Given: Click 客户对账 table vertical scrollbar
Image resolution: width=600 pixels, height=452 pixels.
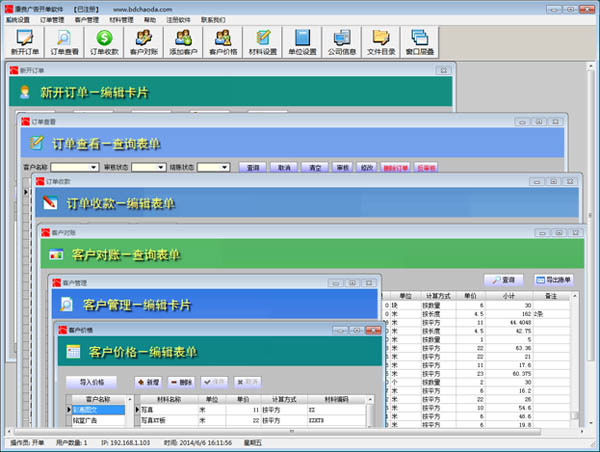Looking at the screenshot, I should click(x=574, y=360).
